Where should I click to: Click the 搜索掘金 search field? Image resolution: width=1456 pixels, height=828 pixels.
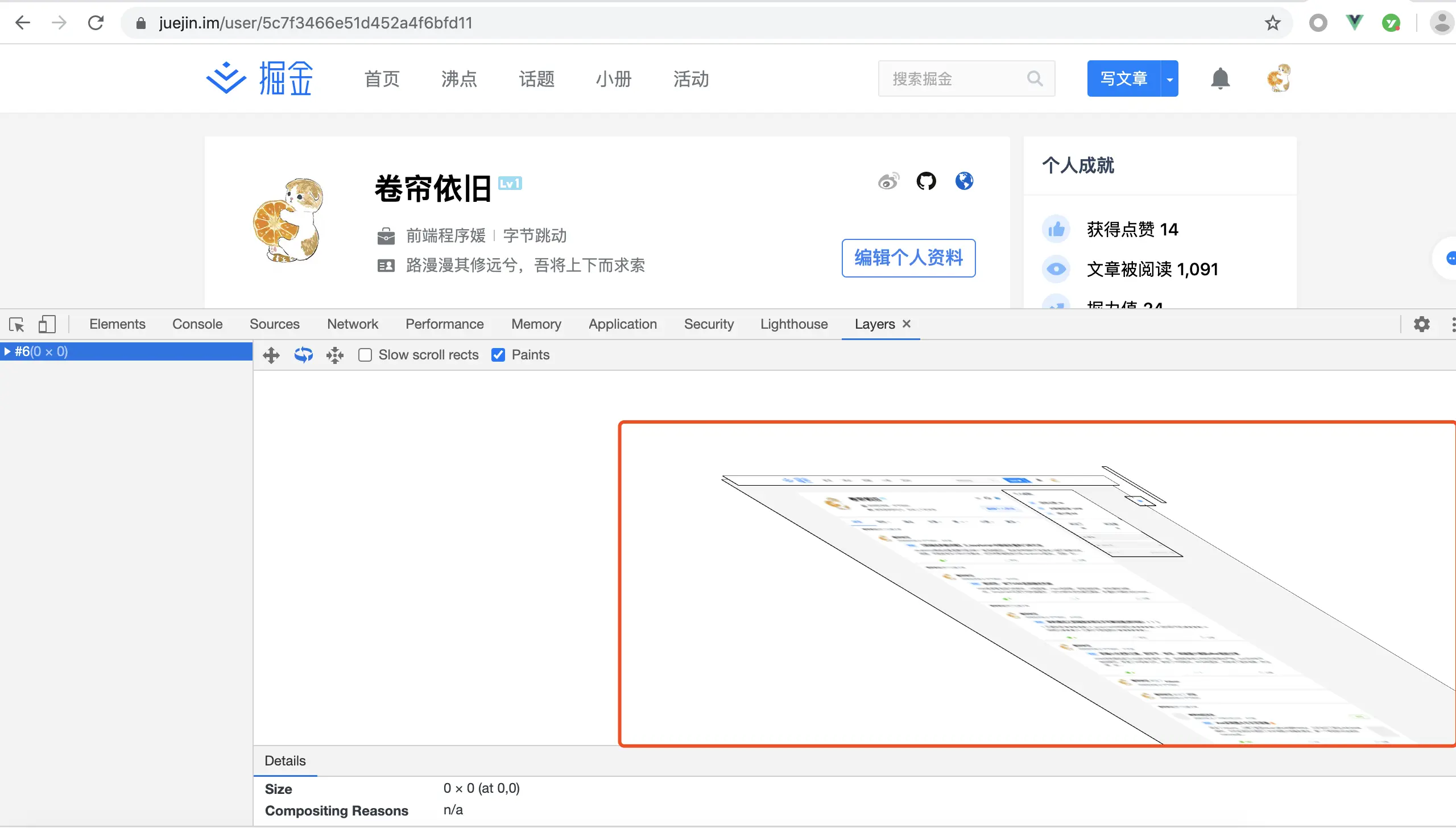click(955, 79)
